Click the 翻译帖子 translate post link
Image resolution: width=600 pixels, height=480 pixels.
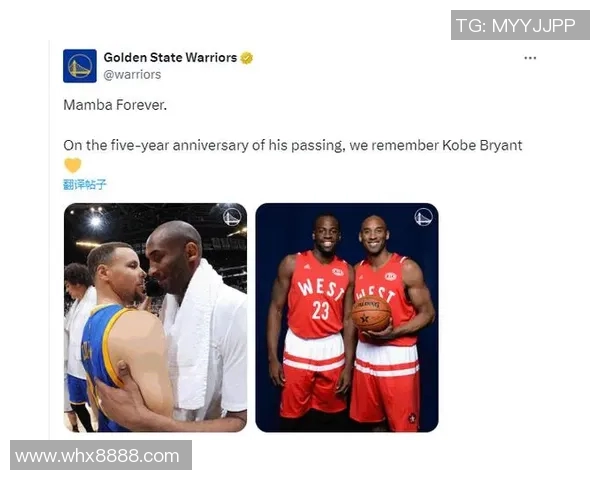(85, 185)
